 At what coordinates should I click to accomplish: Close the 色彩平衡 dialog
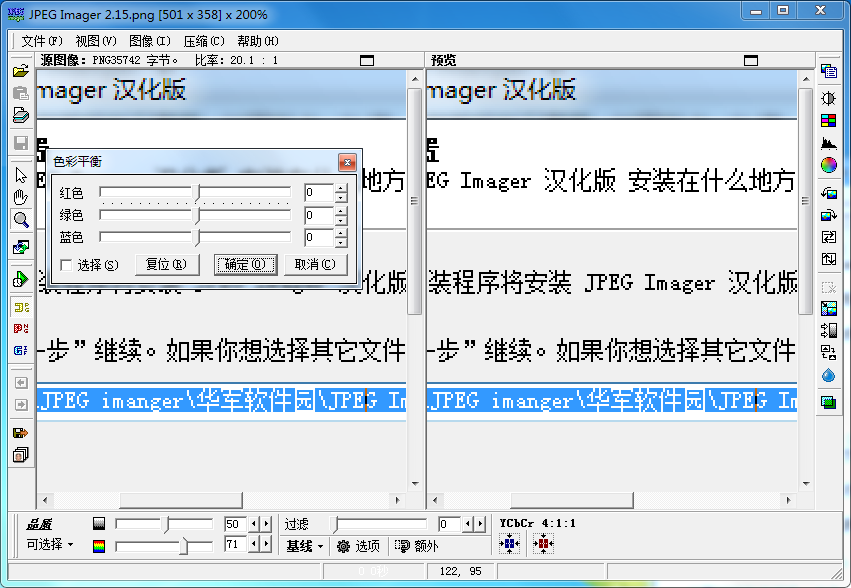point(347,162)
